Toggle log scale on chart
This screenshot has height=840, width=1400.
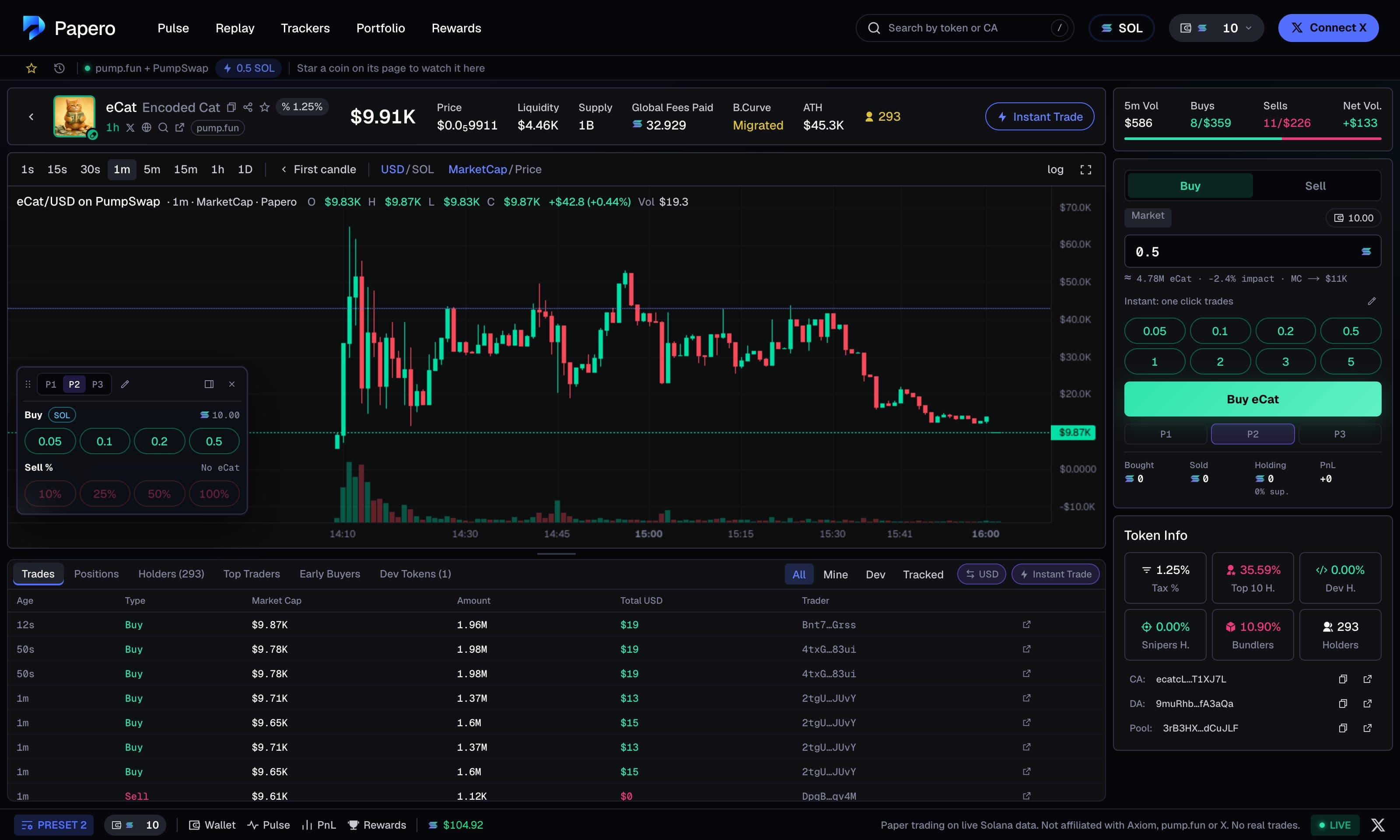[1055, 169]
